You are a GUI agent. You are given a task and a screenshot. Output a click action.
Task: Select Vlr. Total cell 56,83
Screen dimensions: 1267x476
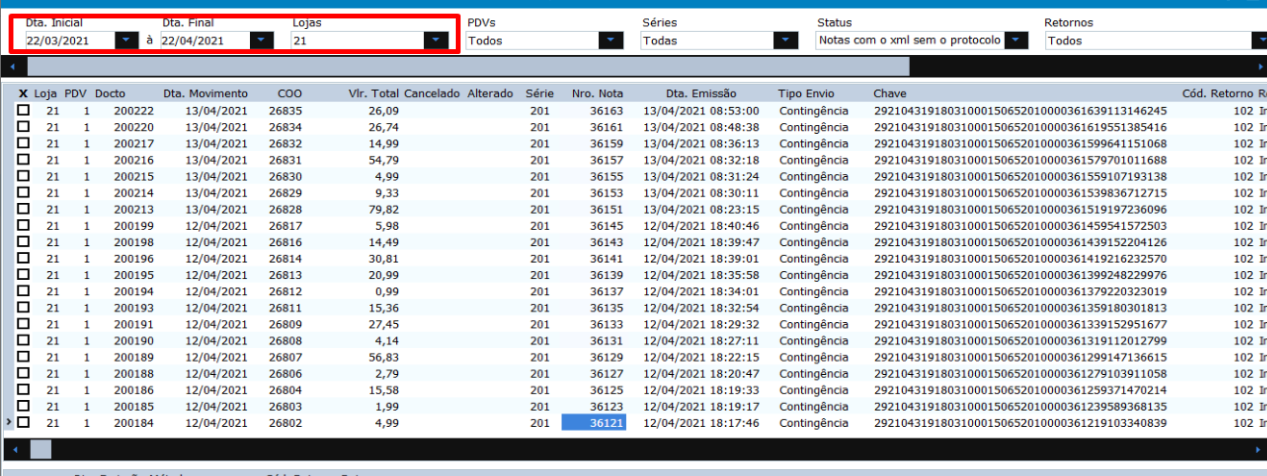point(383,358)
